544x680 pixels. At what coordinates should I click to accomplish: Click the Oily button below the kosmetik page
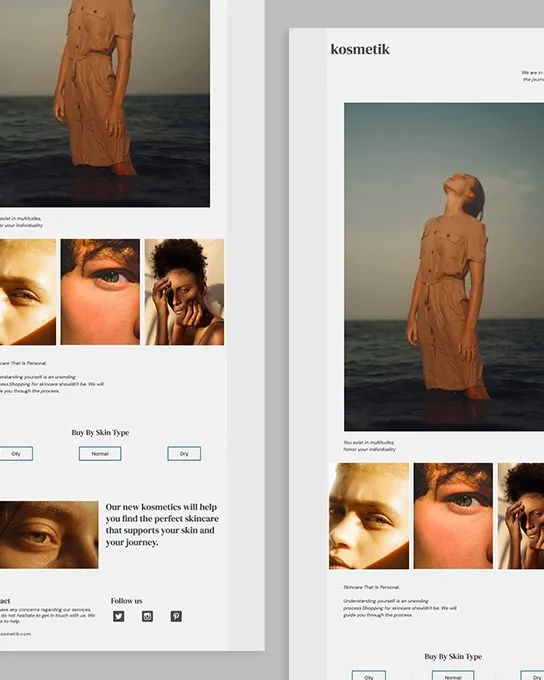point(369,675)
